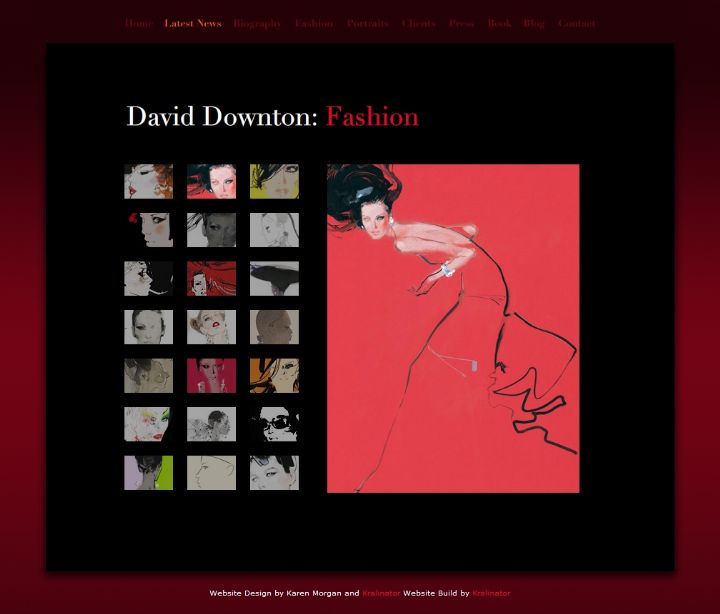720x614 pixels.
Task: Click the 'David Downton:' heading text
Action: 222,116
